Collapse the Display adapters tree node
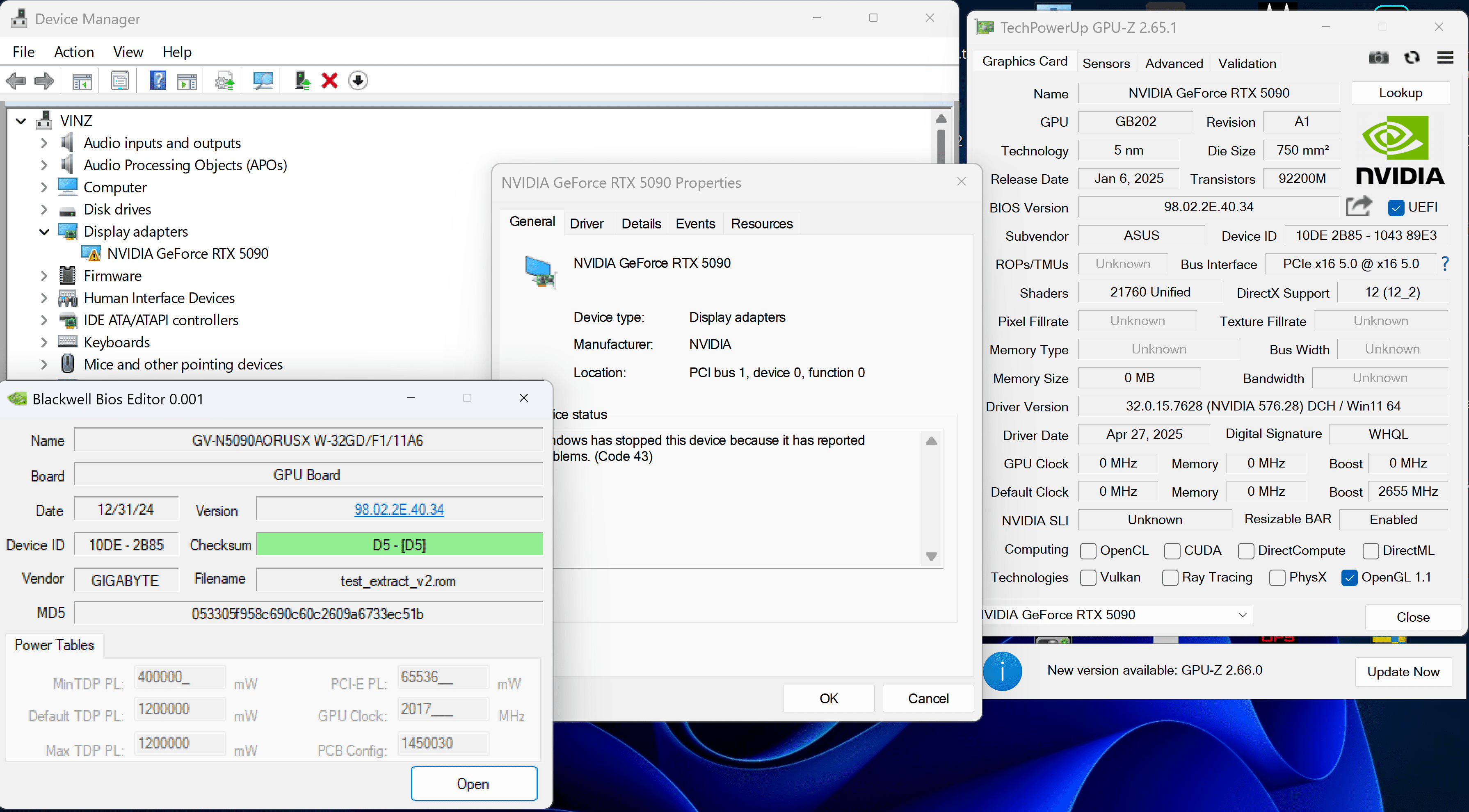The width and height of the screenshot is (1469, 812). click(44, 232)
